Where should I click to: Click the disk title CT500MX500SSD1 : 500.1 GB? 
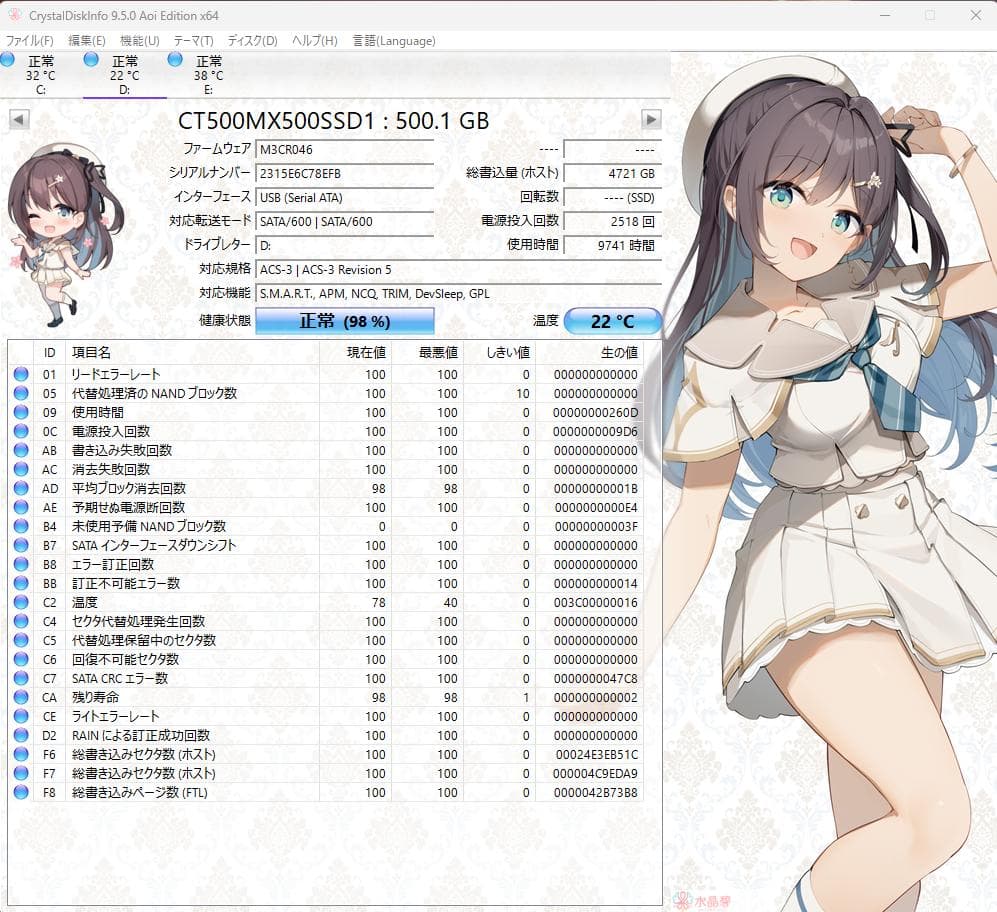pyautogui.click(x=333, y=120)
